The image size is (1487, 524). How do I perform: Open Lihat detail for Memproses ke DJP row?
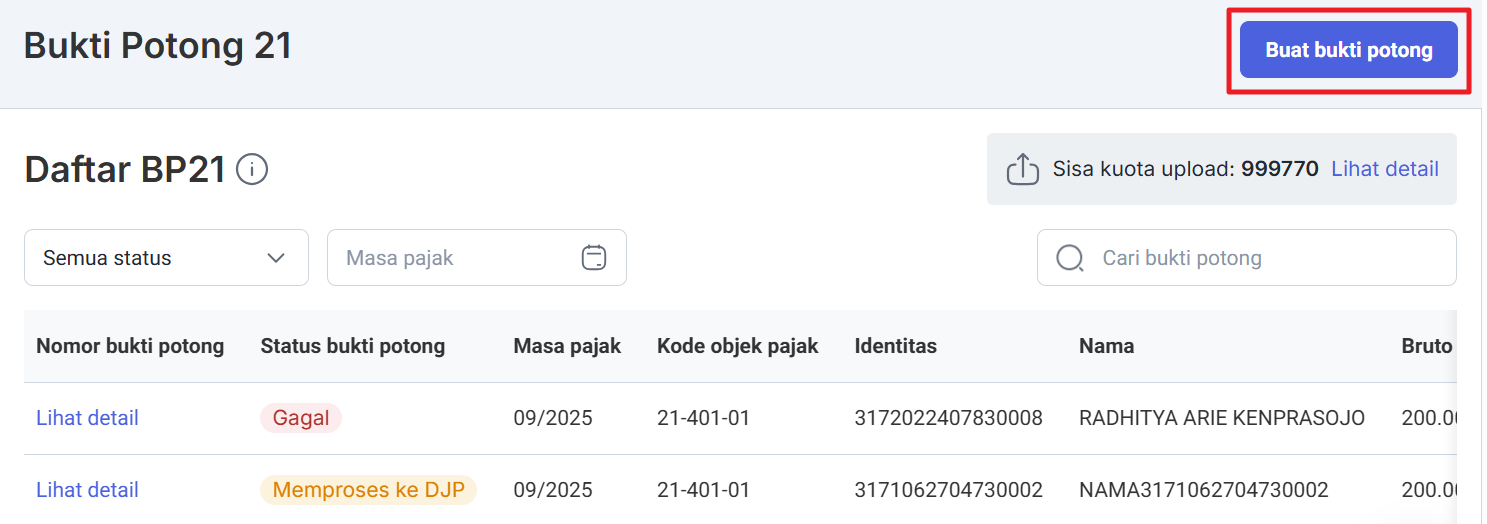pos(87,490)
